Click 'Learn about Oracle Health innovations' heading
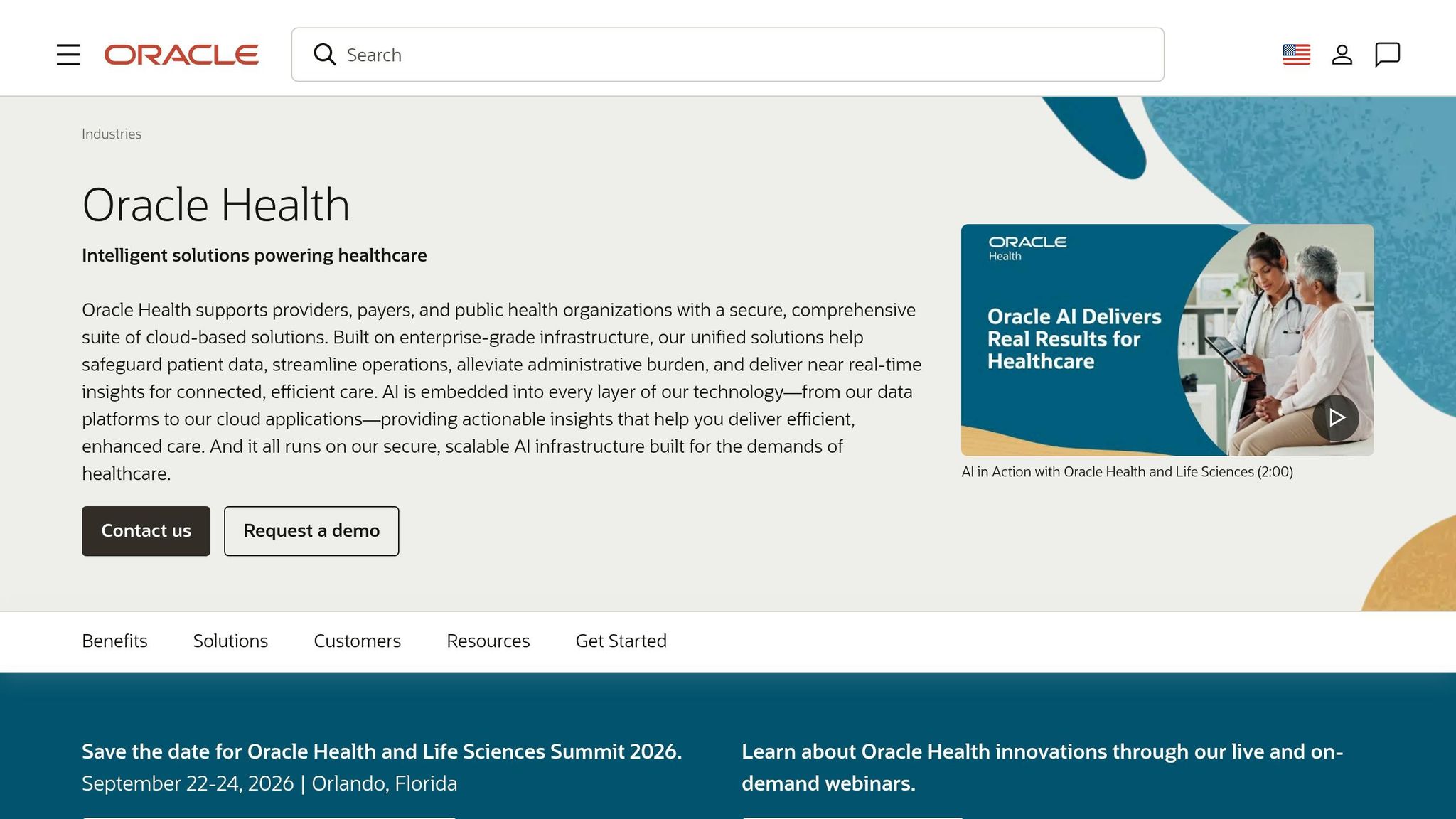Screen dimensions: 1456x819 1042,767
